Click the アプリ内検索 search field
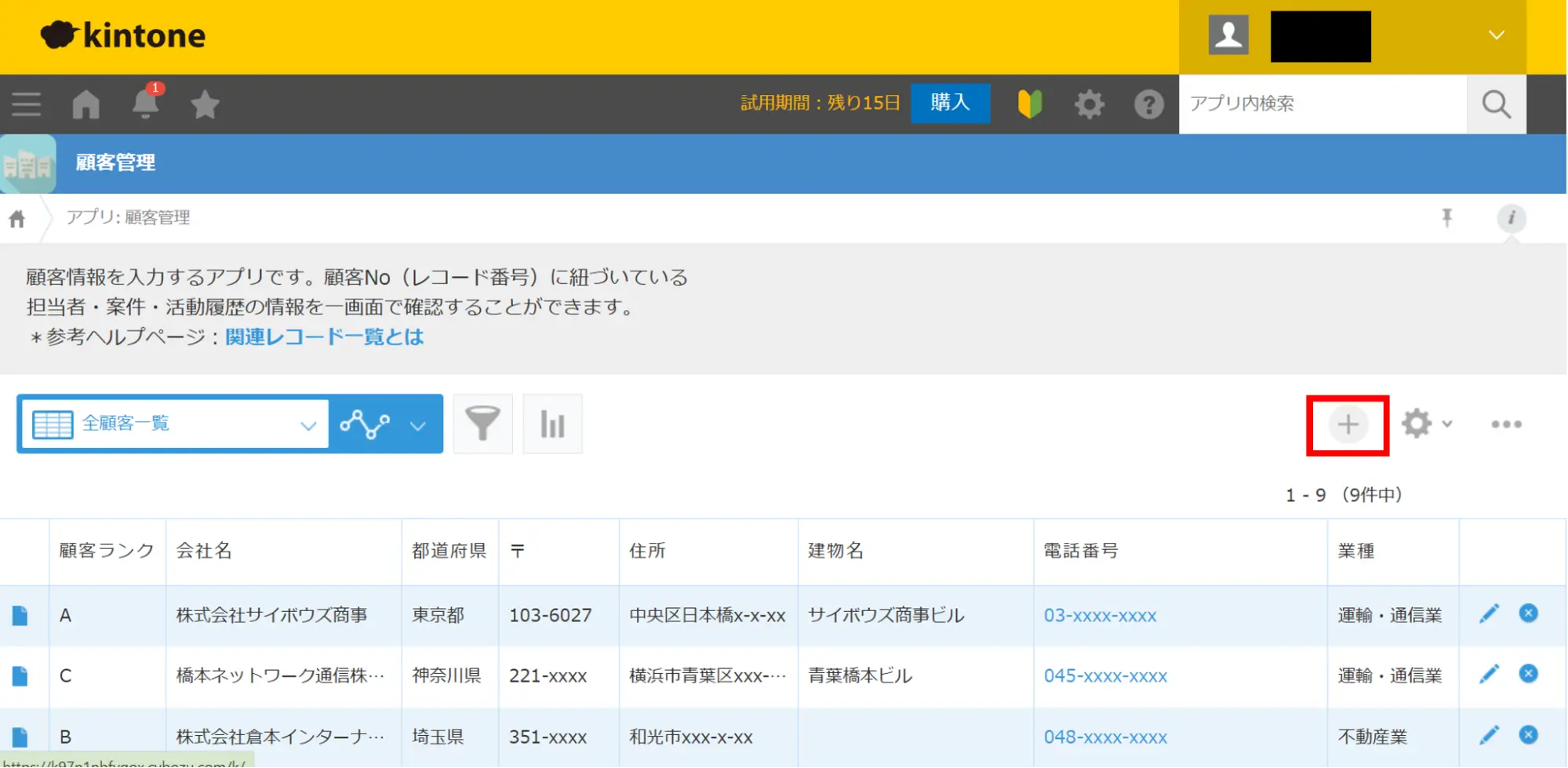Viewport: 1568px width, 768px height. pyautogui.click(x=1322, y=104)
